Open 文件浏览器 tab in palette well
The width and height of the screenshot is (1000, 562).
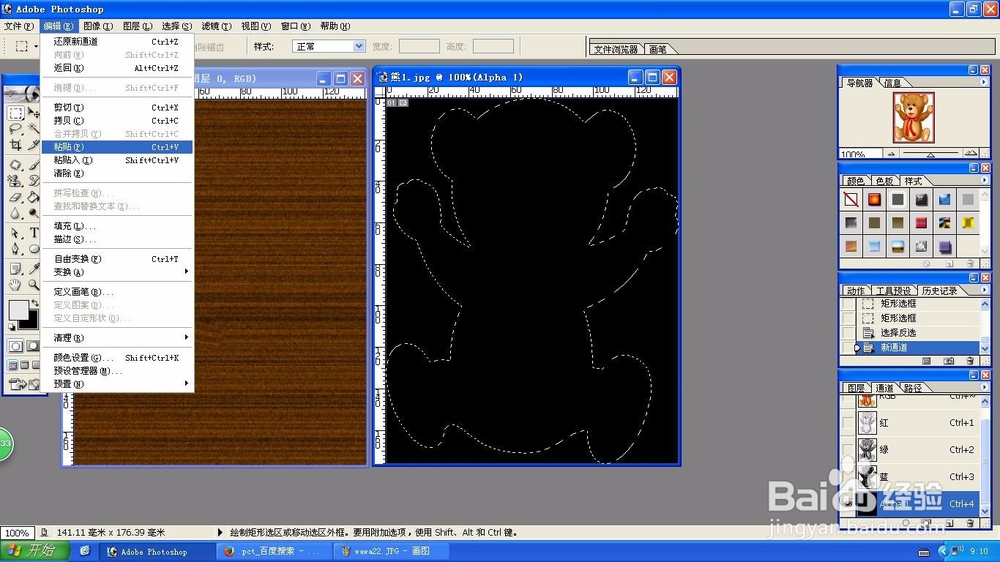(615, 49)
